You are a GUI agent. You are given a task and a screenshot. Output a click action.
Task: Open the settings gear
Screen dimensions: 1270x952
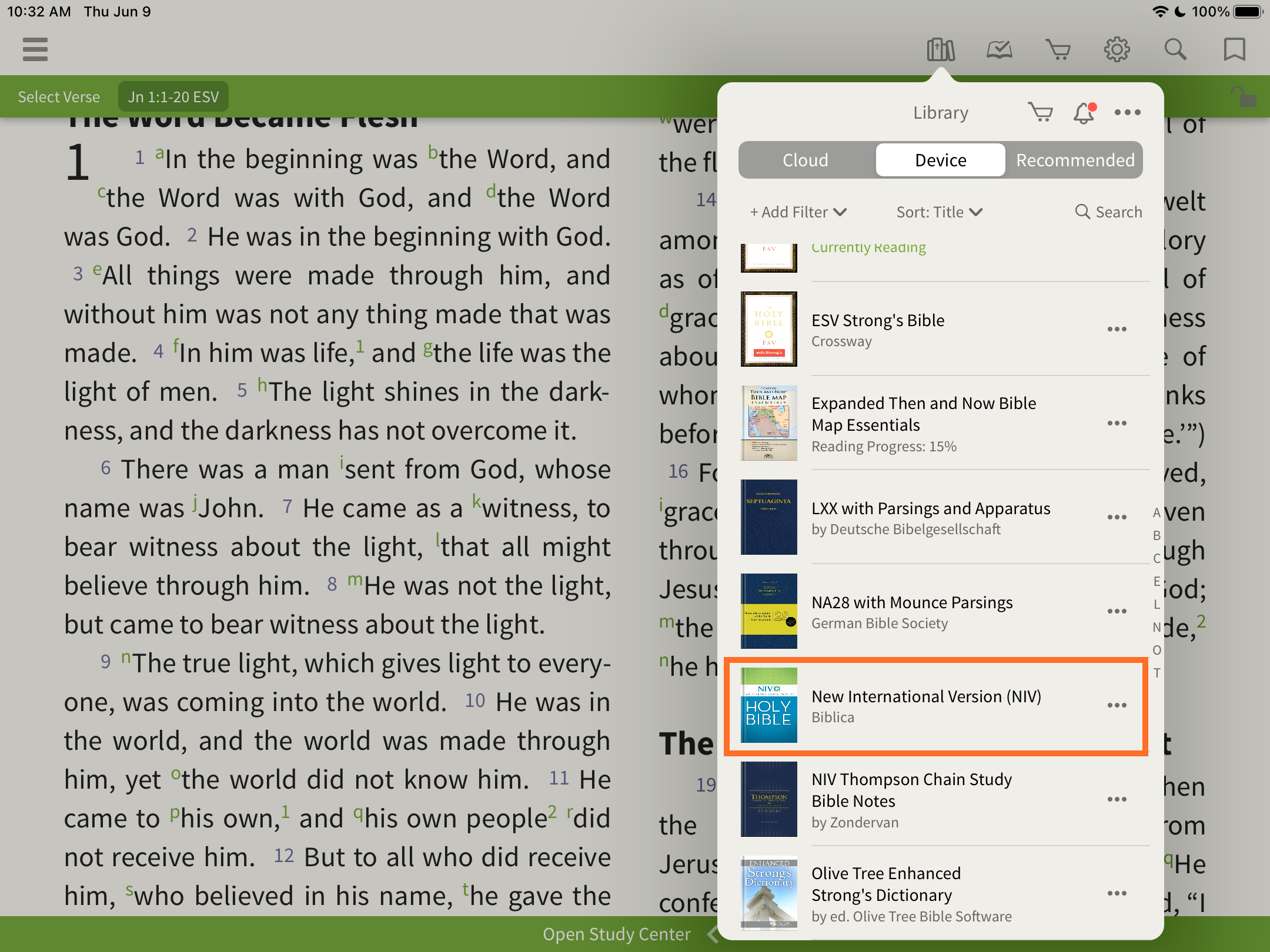(1117, 49)
